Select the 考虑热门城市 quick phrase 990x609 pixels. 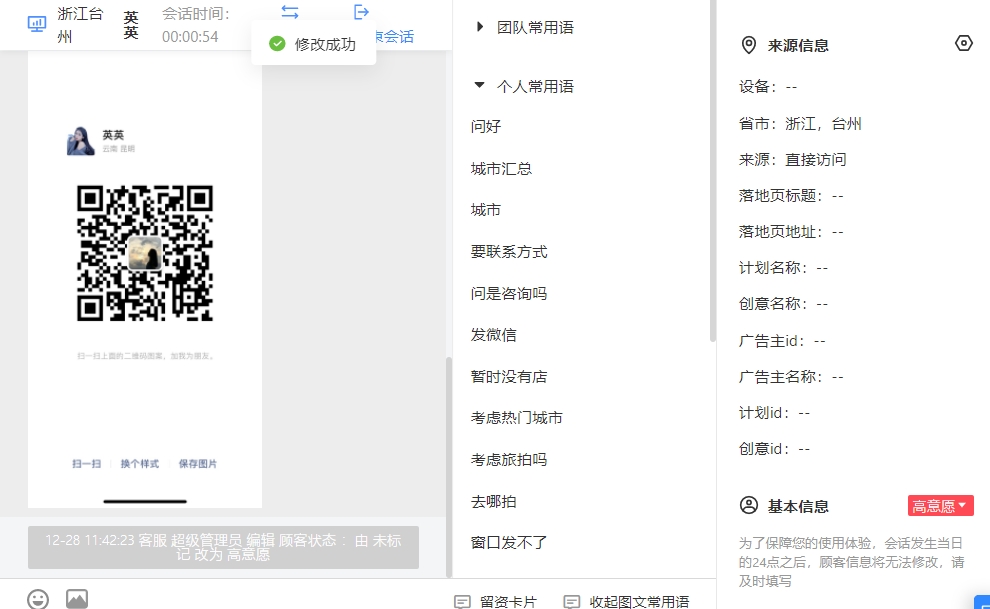click(x=516, y=418)
